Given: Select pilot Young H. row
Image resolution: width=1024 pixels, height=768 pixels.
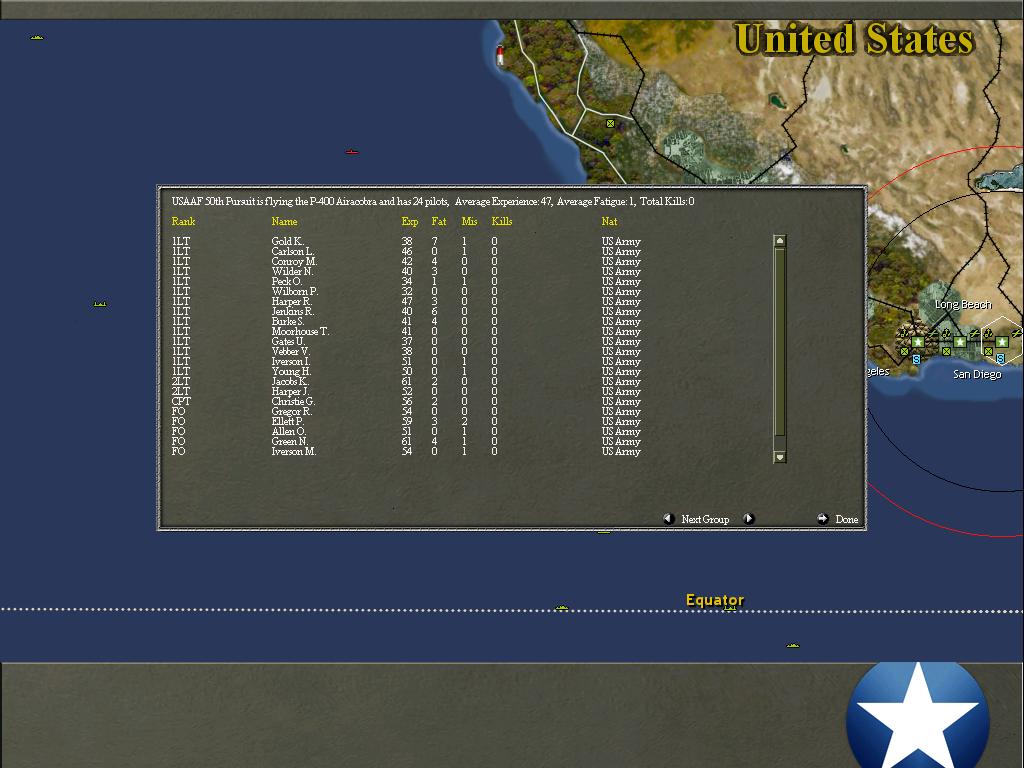Looking at the screenshot, I should [406, 372].
